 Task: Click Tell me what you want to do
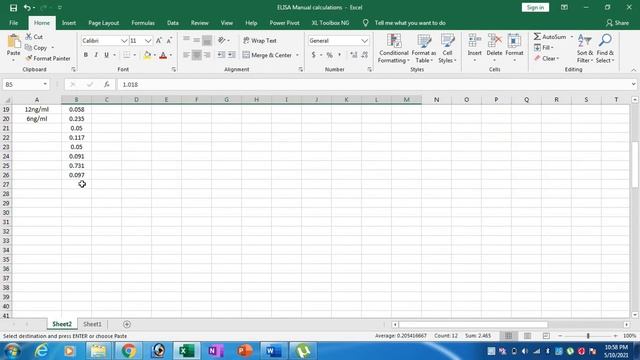tap(410, 23)
